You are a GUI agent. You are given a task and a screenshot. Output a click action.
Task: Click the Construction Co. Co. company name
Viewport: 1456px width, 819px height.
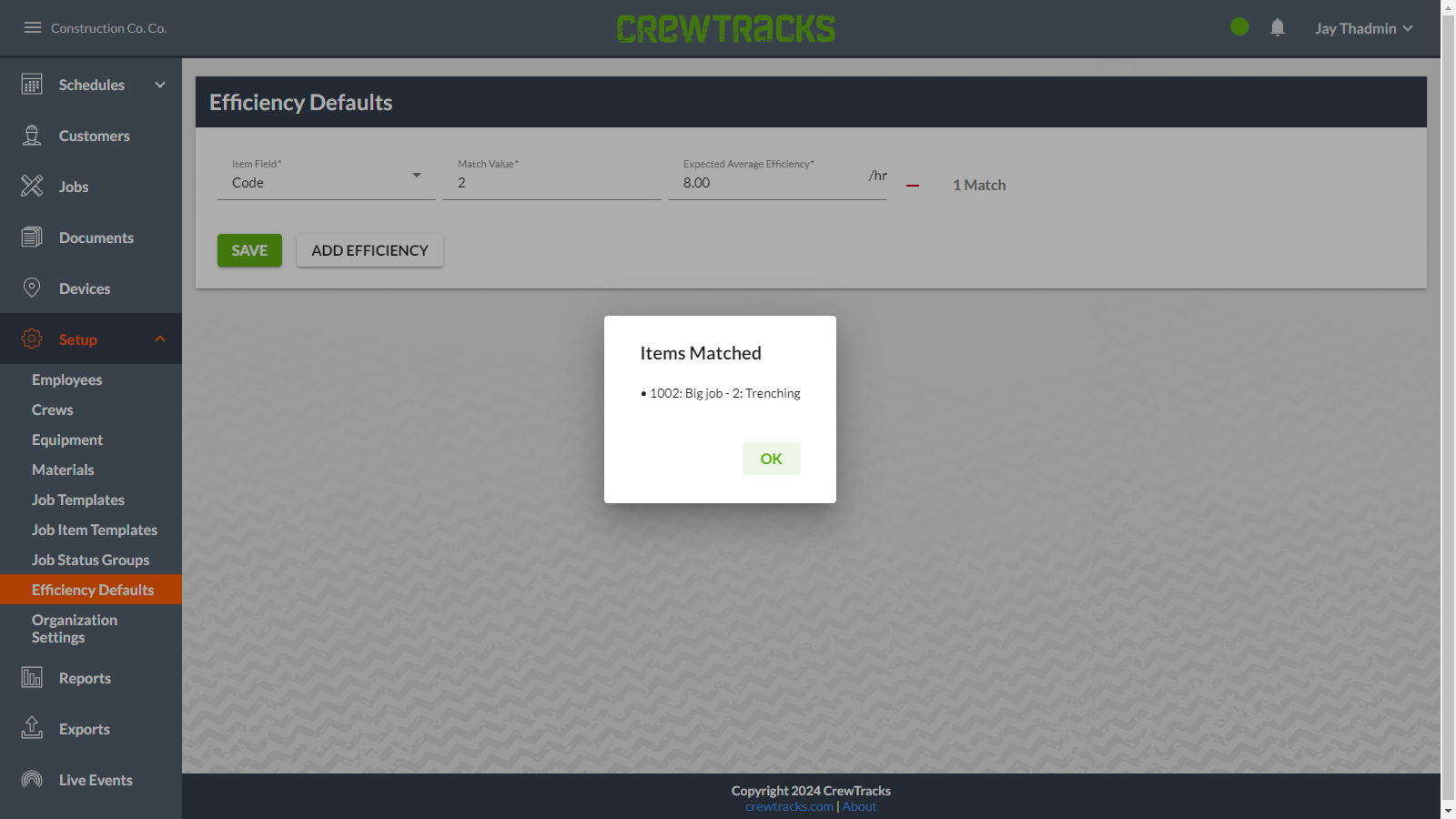[108, 28]
